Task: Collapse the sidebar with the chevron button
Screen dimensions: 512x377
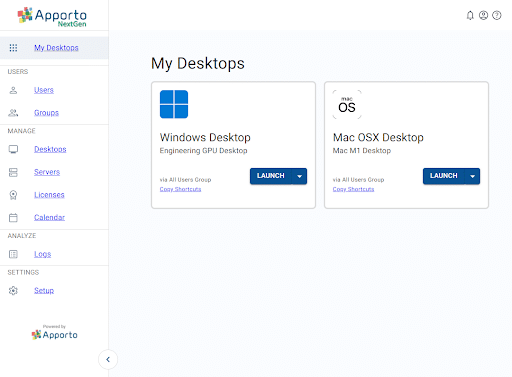Action: tap(108, 359)
